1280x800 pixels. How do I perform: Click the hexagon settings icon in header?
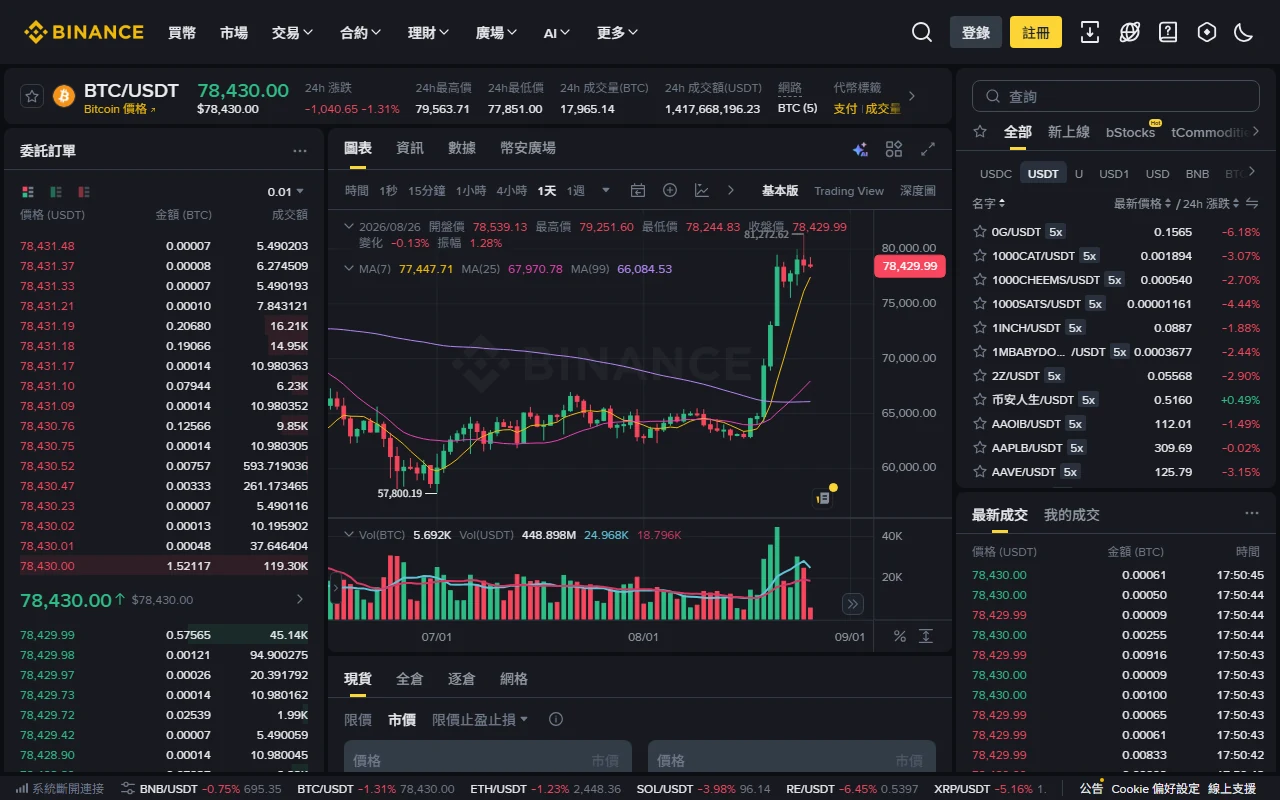point(1207,32)
